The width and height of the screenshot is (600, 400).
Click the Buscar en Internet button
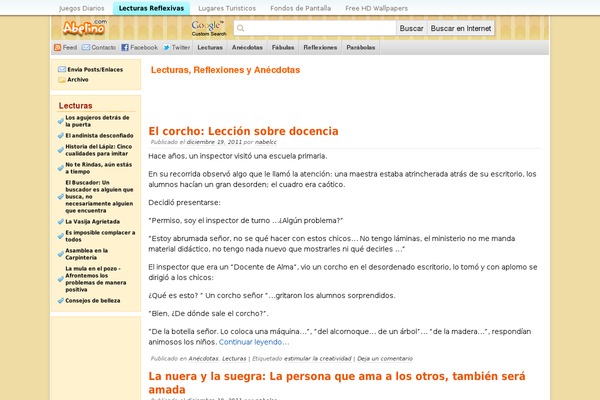click(461, 28)
